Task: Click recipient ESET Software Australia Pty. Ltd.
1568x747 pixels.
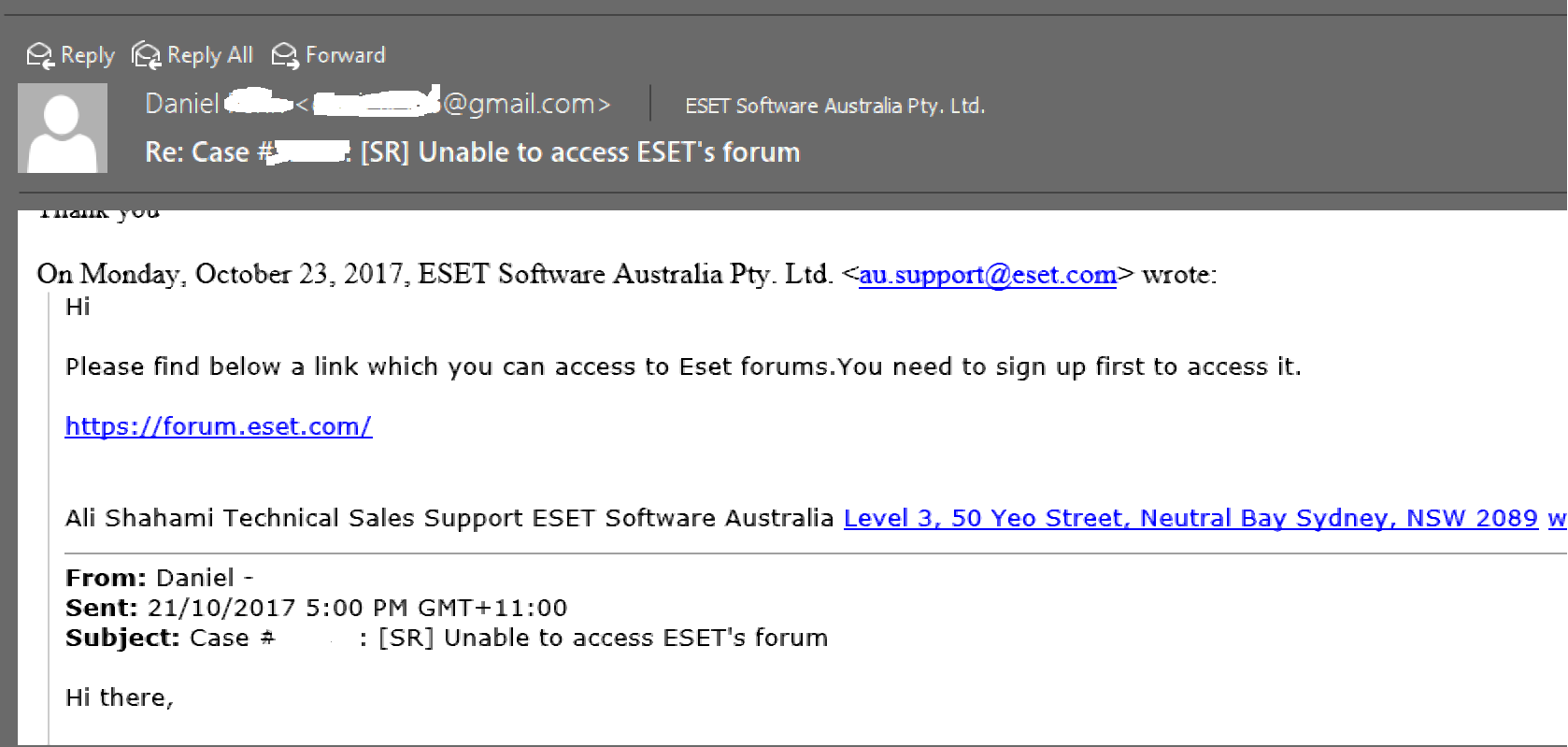Action: pos(834,106)
